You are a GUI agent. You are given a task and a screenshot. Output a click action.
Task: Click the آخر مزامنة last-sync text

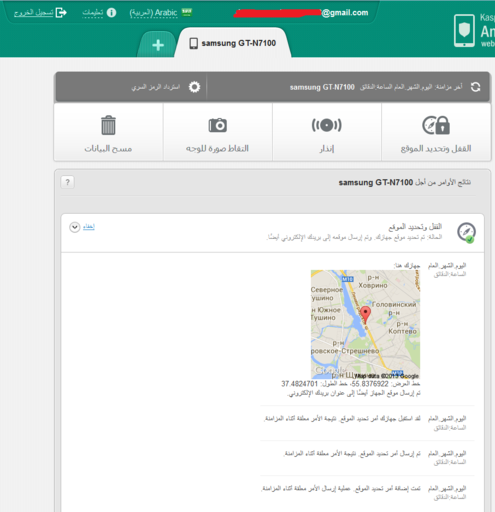pos(411,87)
